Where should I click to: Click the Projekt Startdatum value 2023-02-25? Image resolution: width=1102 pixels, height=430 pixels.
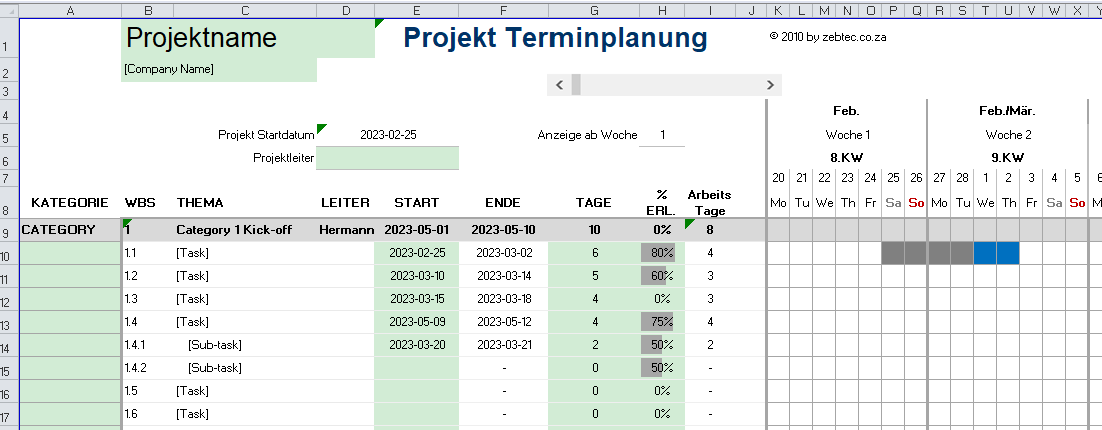tap(388, 134)
